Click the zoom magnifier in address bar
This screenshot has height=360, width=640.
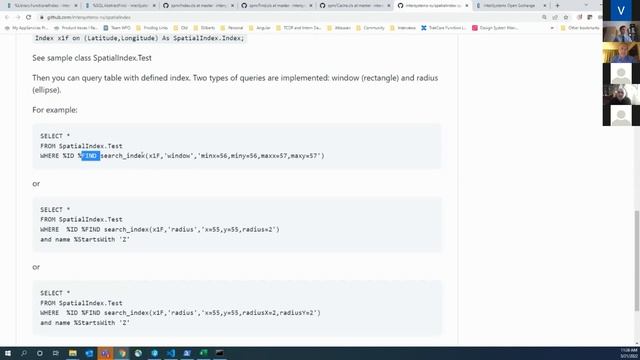click(x=544, y=17)
